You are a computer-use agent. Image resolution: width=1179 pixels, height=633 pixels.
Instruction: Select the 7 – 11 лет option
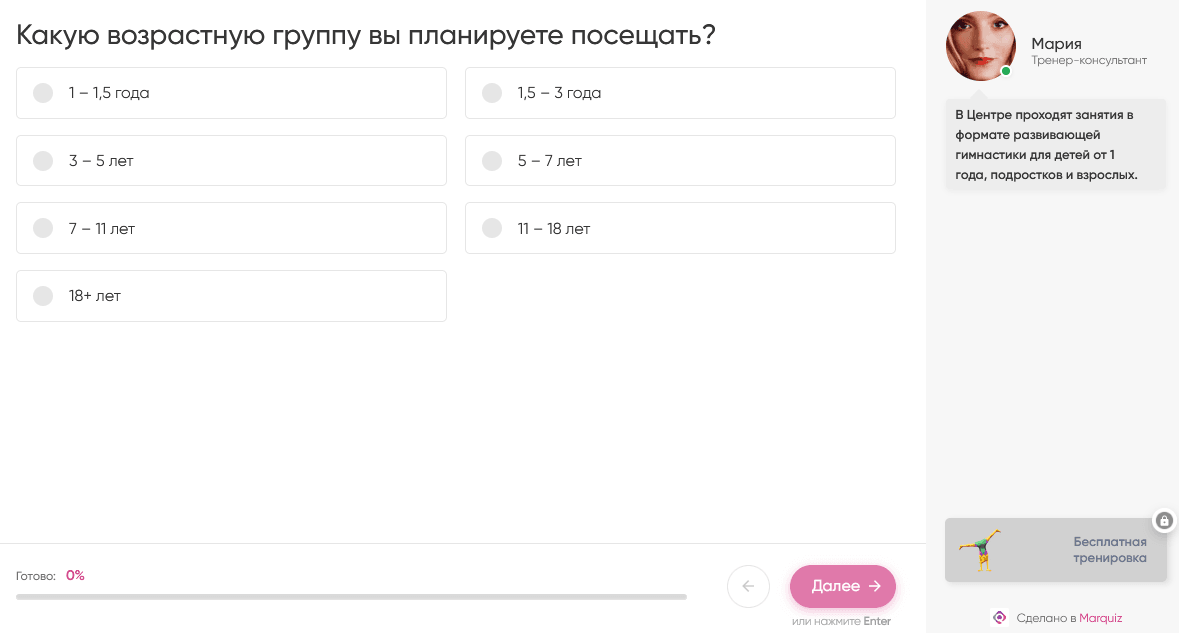(x=43, y=229)
